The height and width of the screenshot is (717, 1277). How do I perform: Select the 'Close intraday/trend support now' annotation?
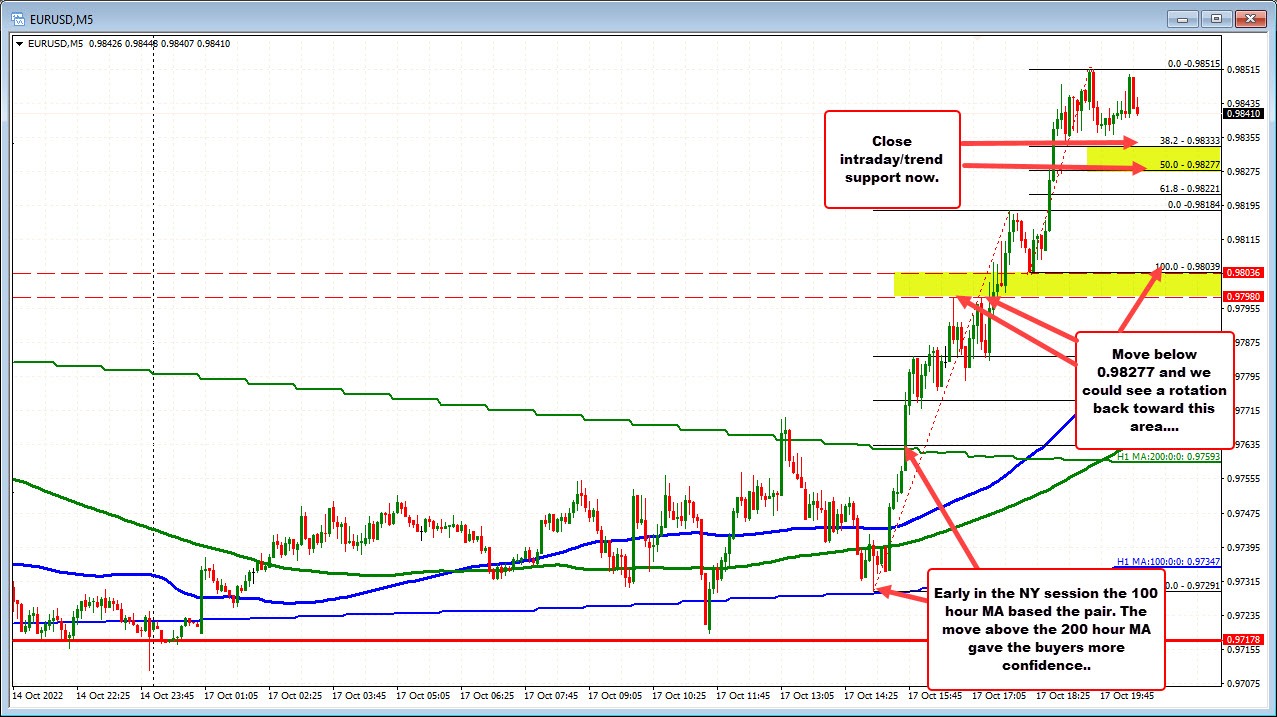point(890,159)
